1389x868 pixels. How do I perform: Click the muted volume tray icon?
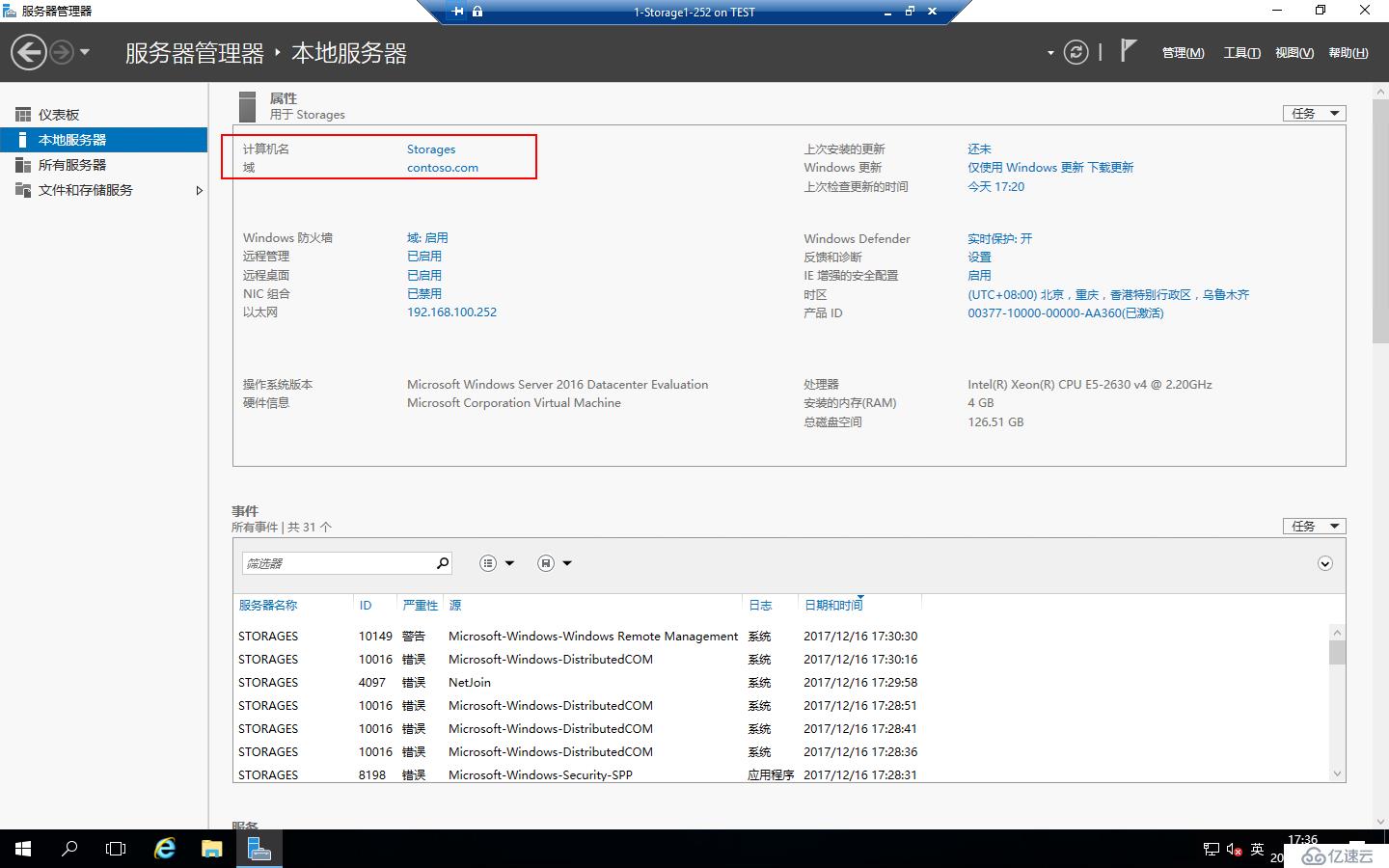[x=1234, y=850]
